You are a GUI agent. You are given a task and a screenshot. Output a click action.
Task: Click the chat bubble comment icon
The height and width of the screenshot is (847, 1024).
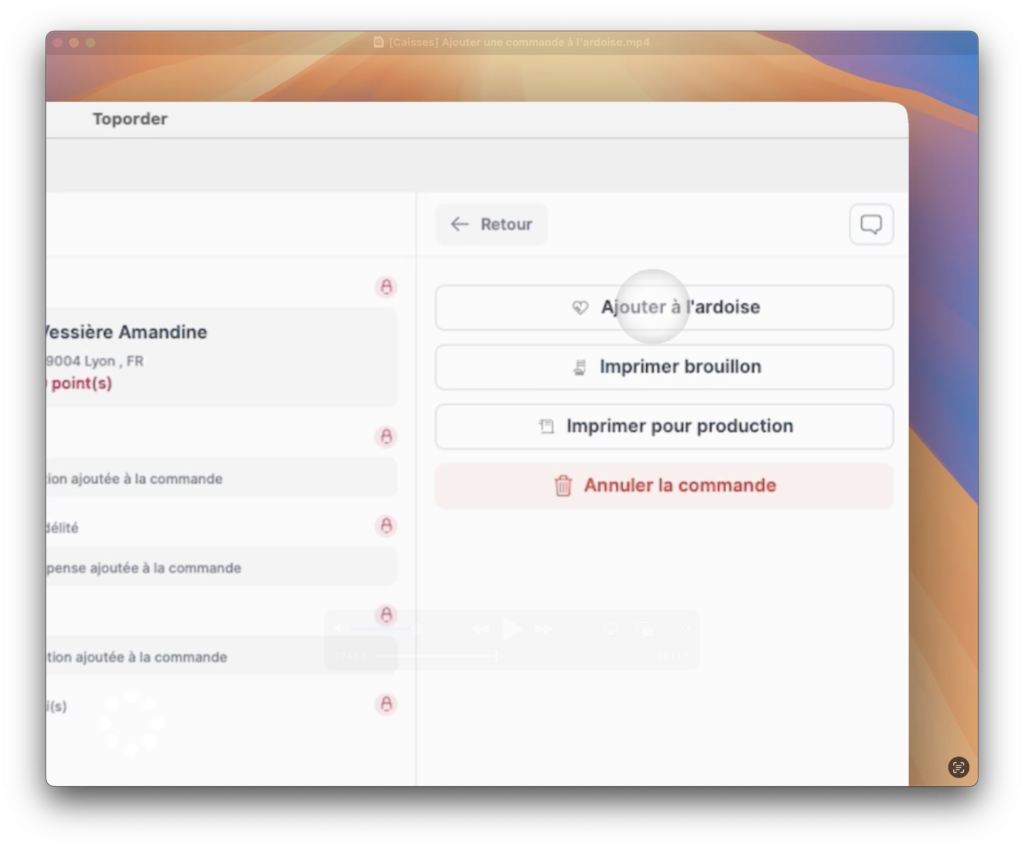(871, 224)
